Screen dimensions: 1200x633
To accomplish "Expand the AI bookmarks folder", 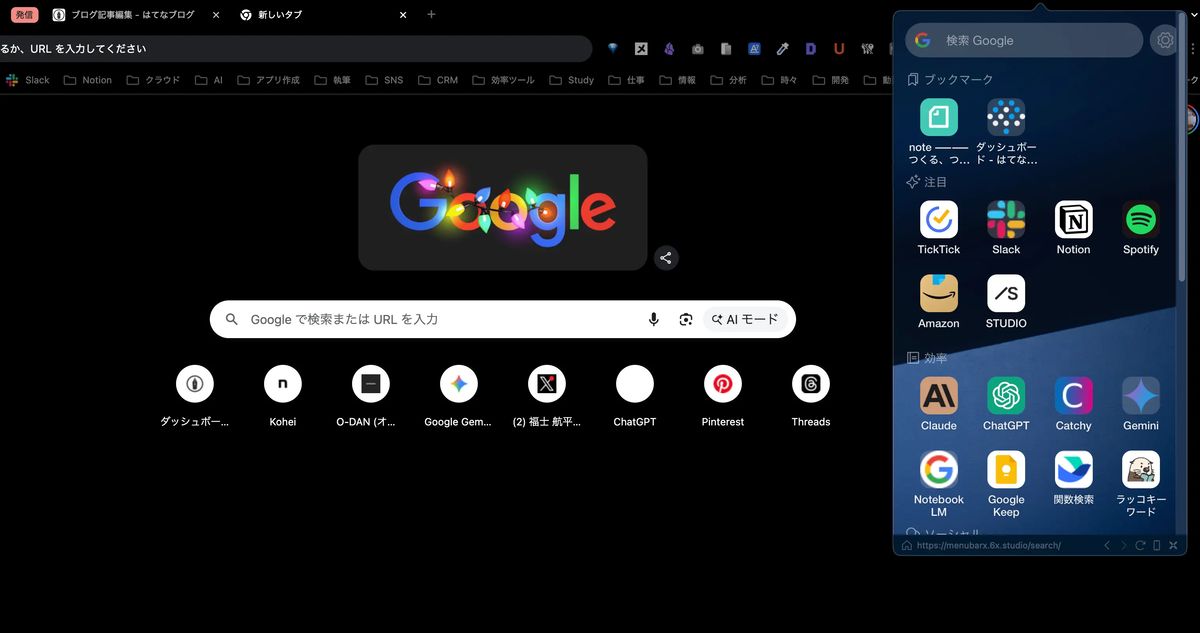I will click(x=209, y=80).
